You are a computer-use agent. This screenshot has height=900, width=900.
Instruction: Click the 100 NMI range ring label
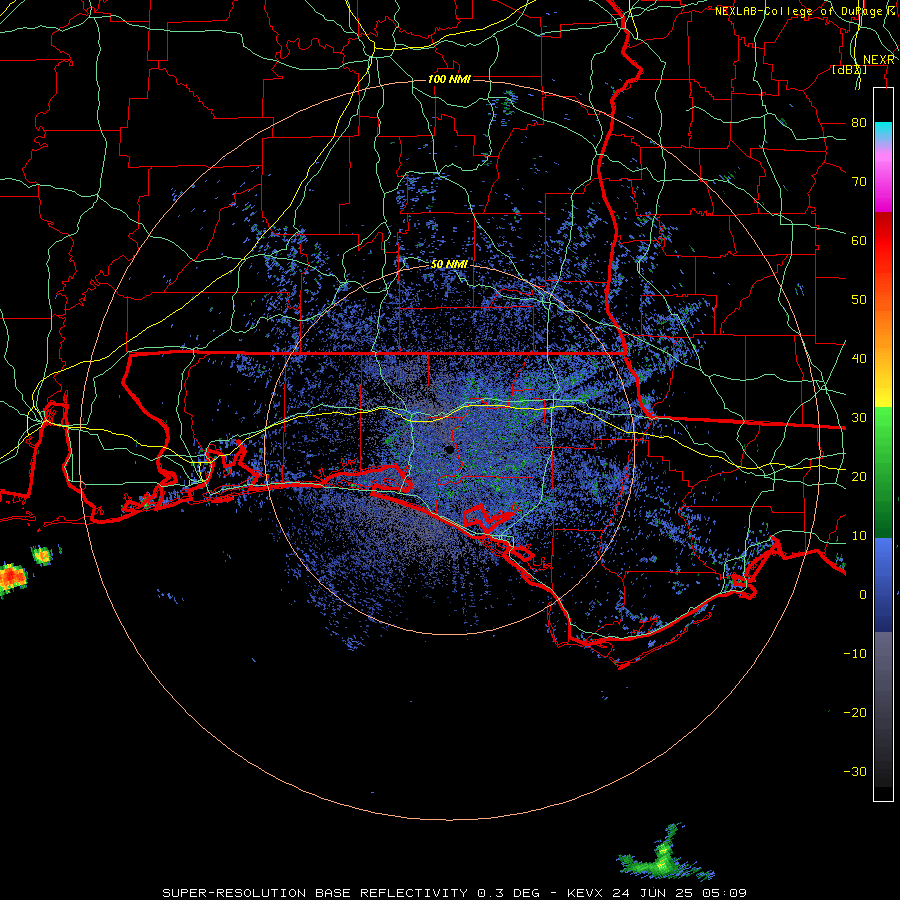click(449, 79)
